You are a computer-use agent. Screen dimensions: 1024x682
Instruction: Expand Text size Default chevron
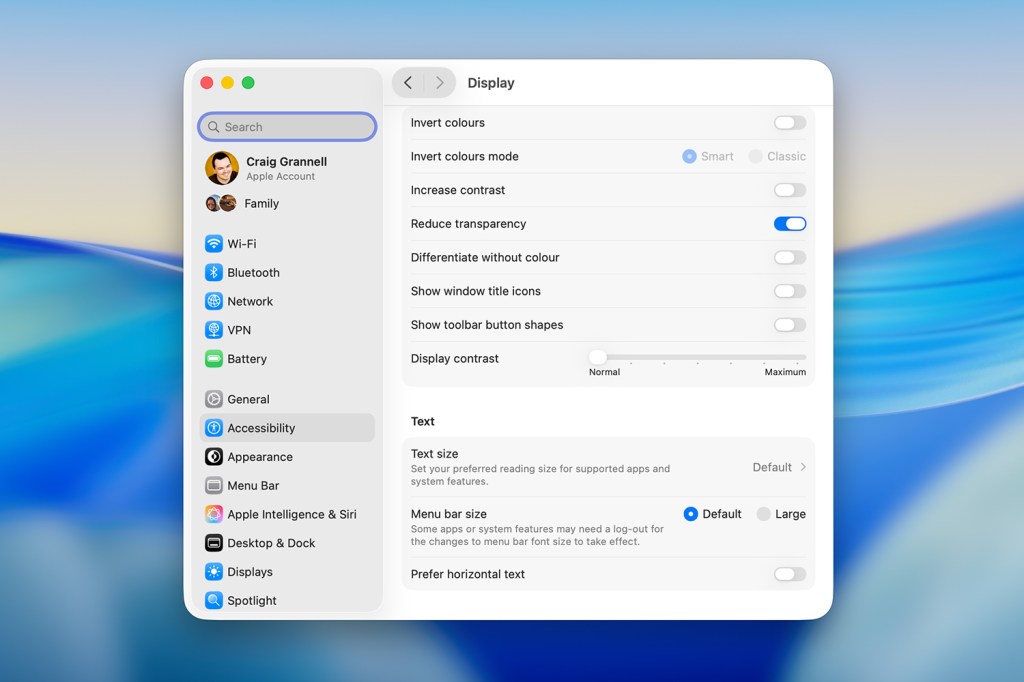pyautogui.click(x=803, y=467)
